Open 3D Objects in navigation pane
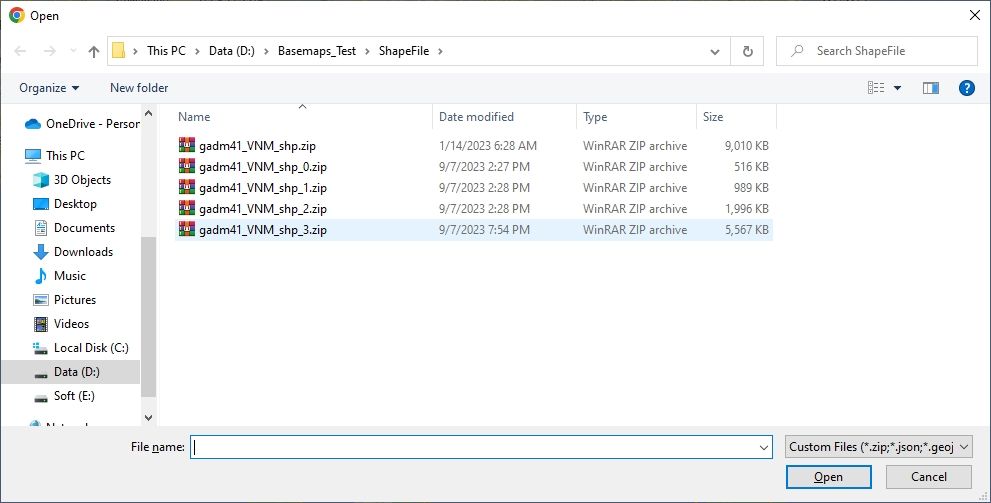 (82, 180)
